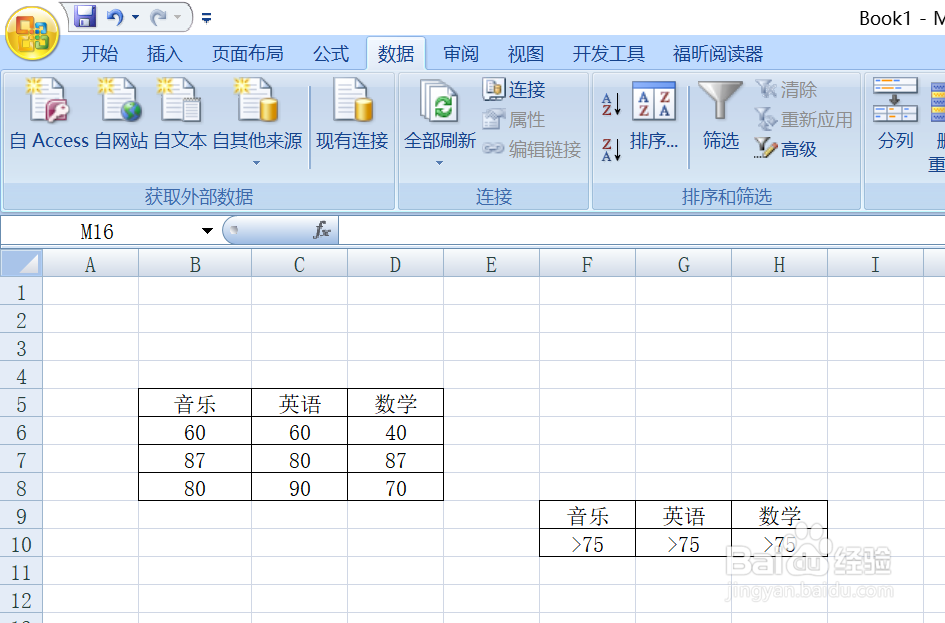
Task: Click the Insert Function fx button
Action: click(322, 230)
